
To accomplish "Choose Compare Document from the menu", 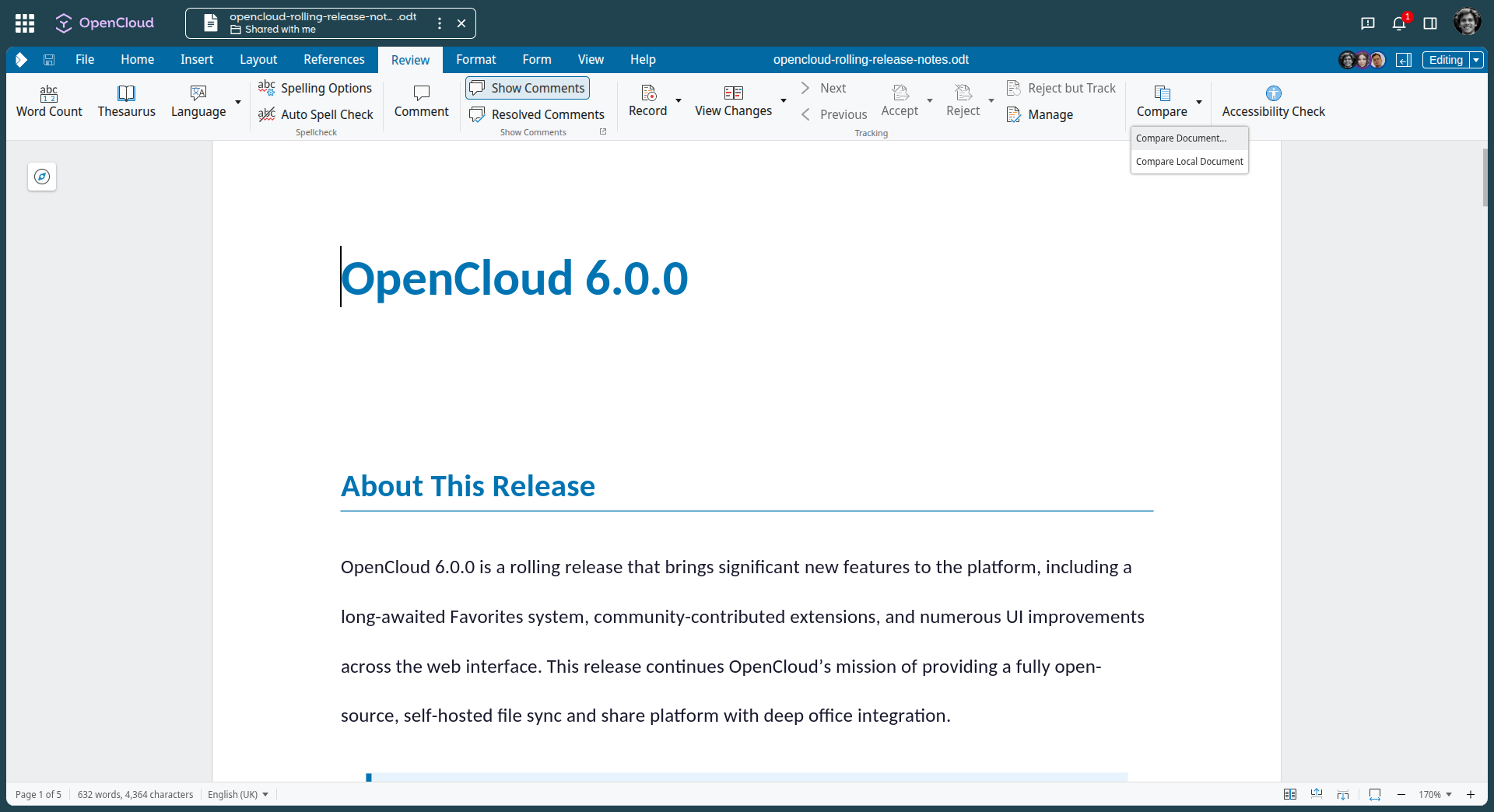I will [x=1181, y=138].
